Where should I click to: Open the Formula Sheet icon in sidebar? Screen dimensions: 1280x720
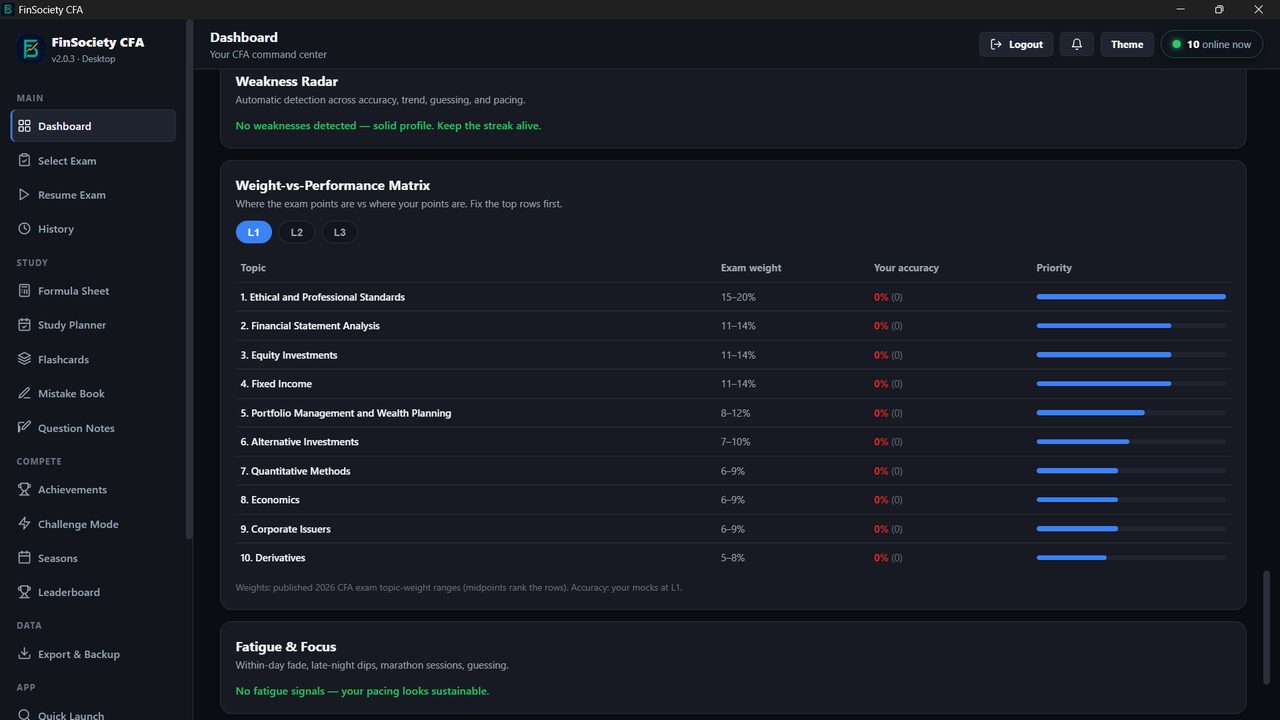25,291
